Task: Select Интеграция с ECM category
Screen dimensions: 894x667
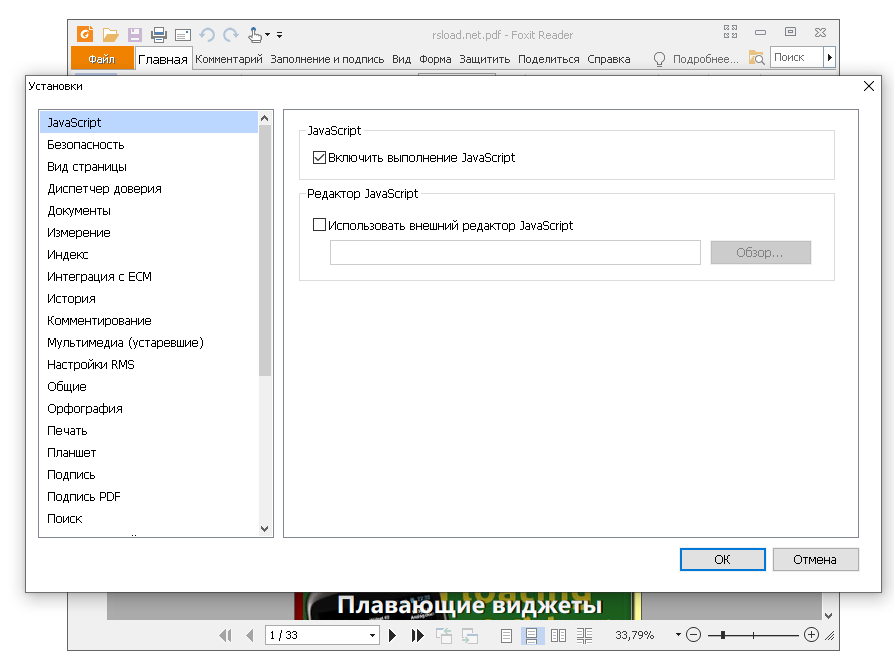Action: pyautogui.click(x=149, y=276)
